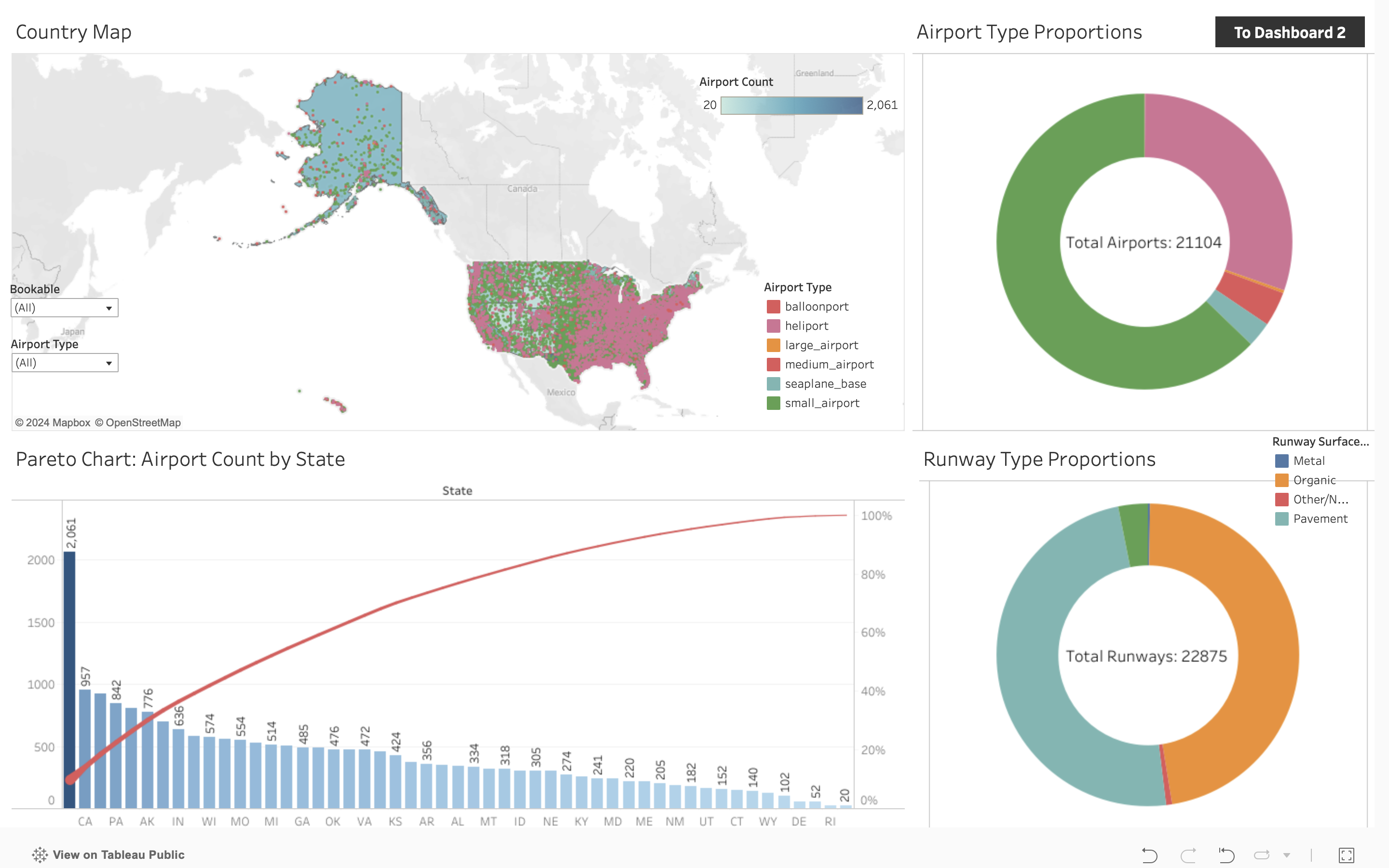Enter full screen mode
The height and width of the screenshot is (868, 1389).
[x=1346, y=855]
